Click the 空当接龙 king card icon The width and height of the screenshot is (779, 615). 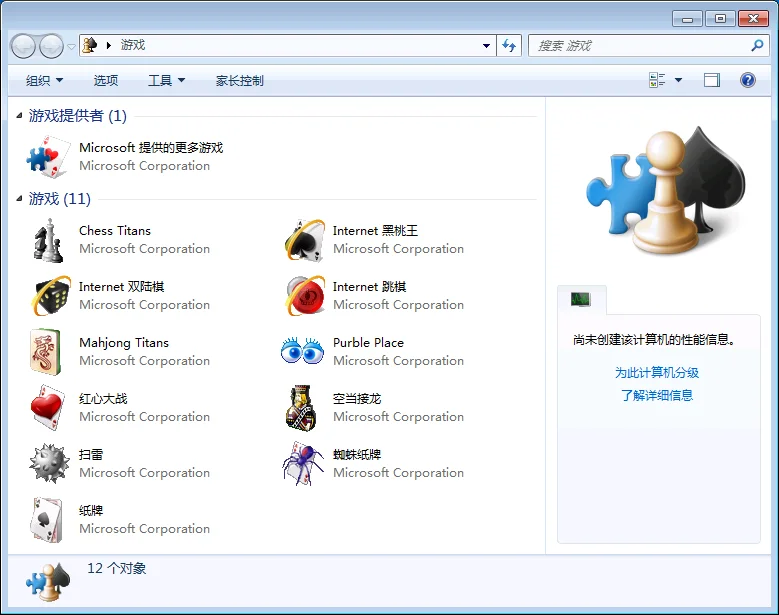(302, 408)
